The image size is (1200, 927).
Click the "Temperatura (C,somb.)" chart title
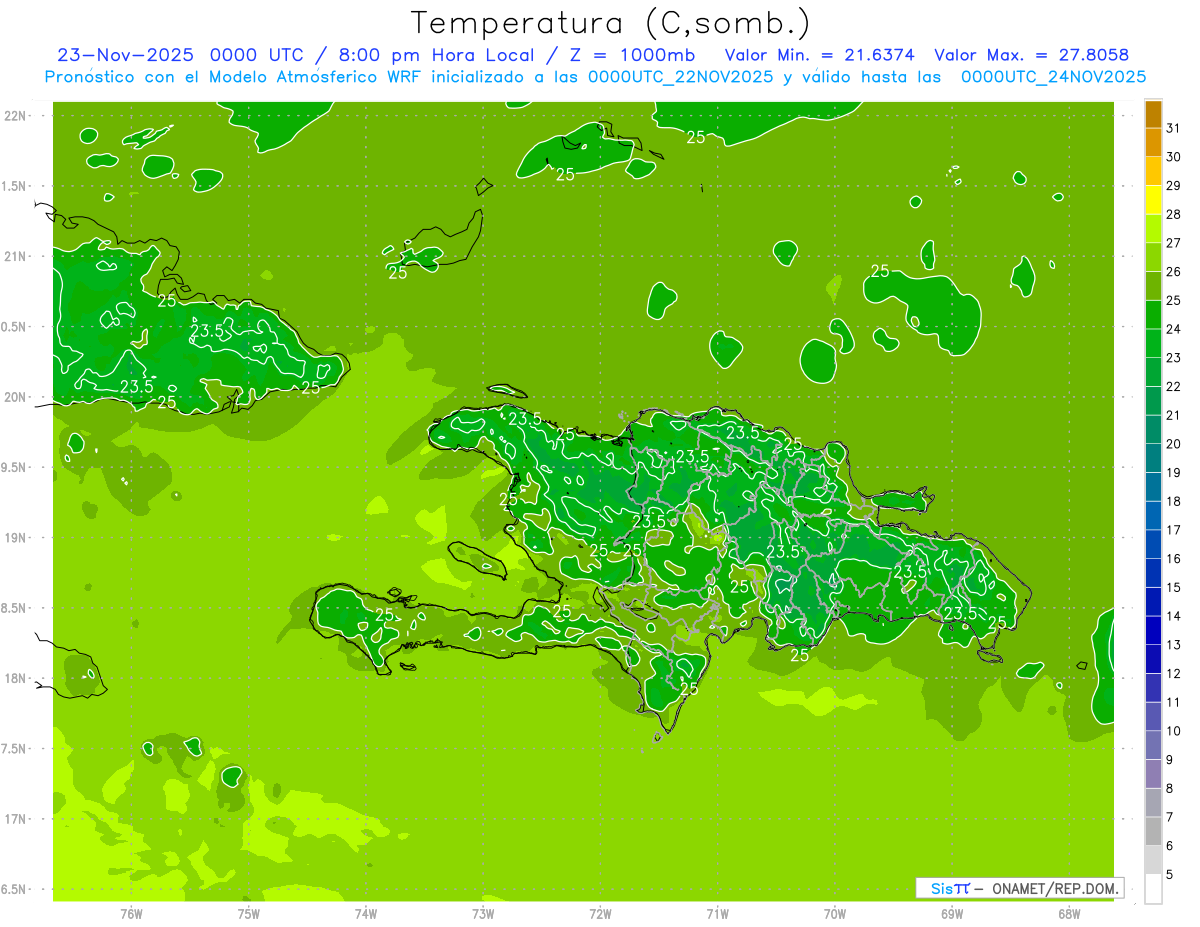tap(611, 23)
